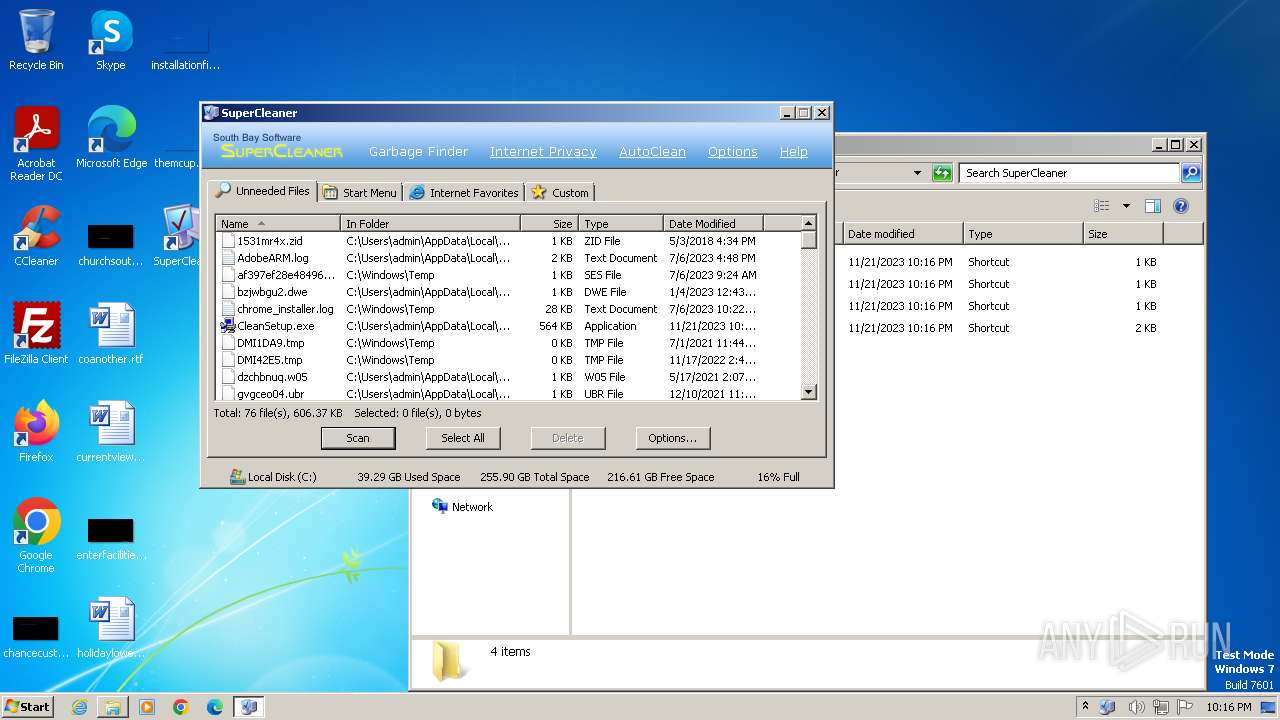Open the AutoClean link
Screen dimensions: 1280x720
click(652, 152)
